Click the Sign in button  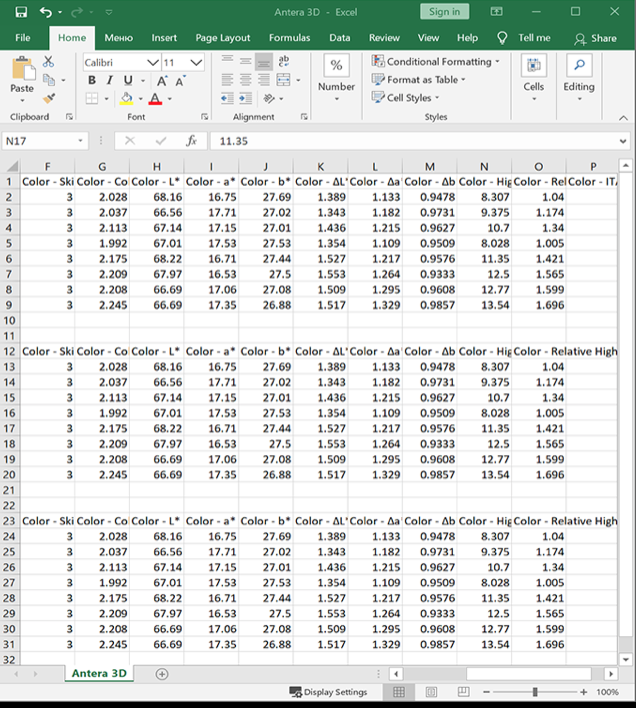[x=445, y=12]
